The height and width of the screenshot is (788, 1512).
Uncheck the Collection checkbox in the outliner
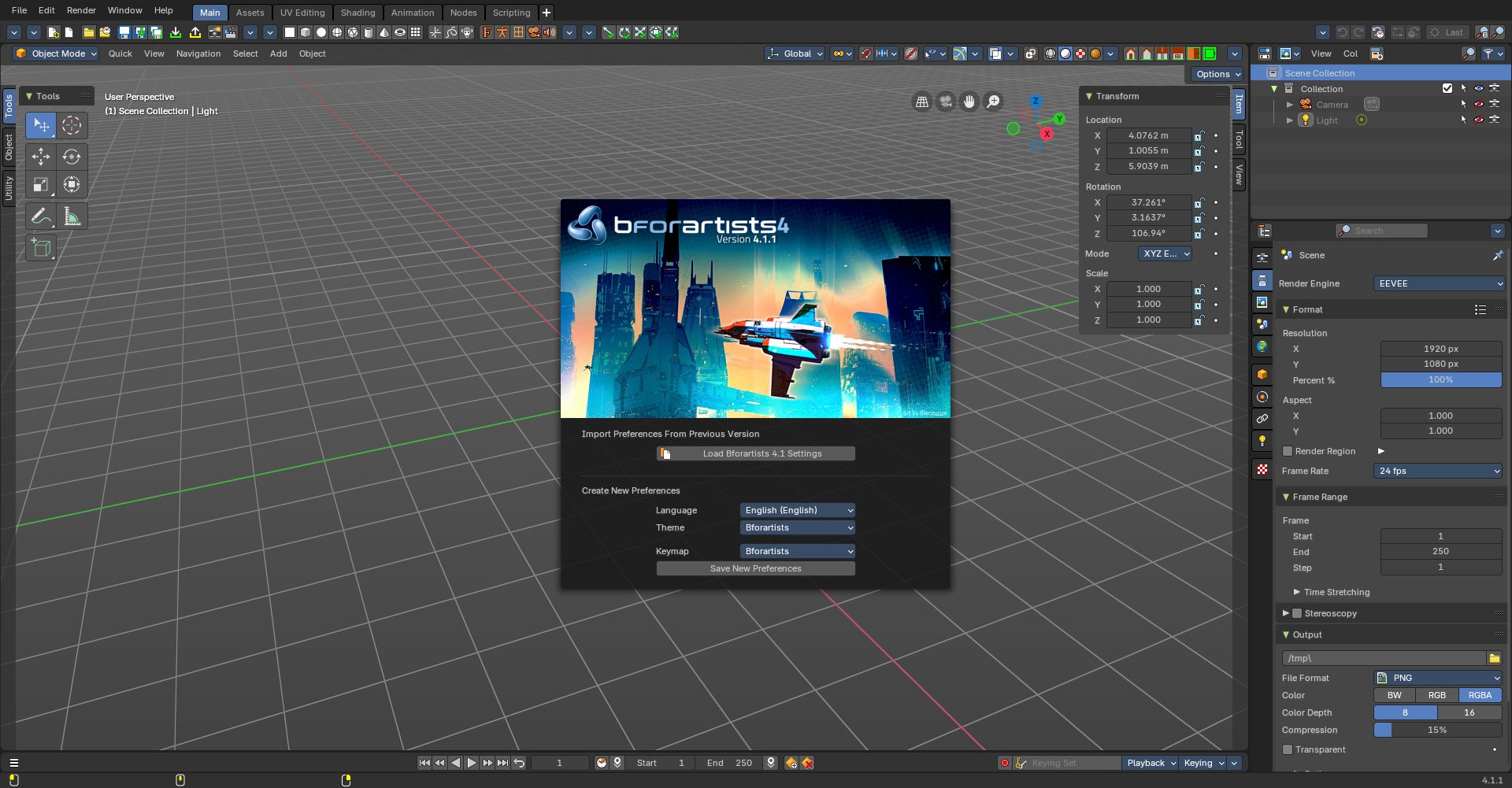coord(1447,88)
